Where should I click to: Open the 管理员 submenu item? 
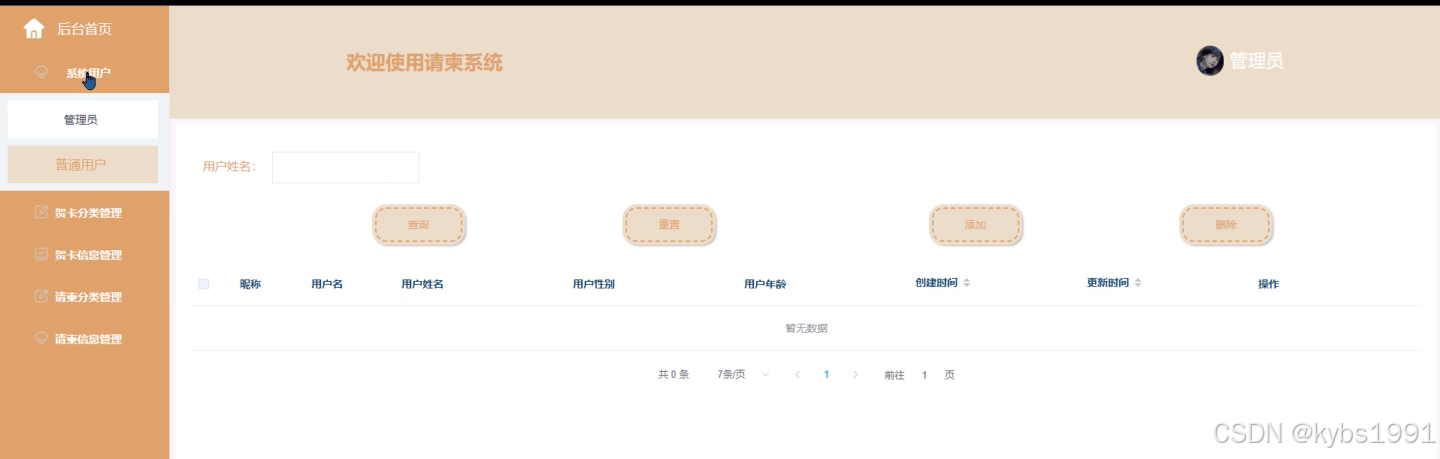click(x=83, y=120)
